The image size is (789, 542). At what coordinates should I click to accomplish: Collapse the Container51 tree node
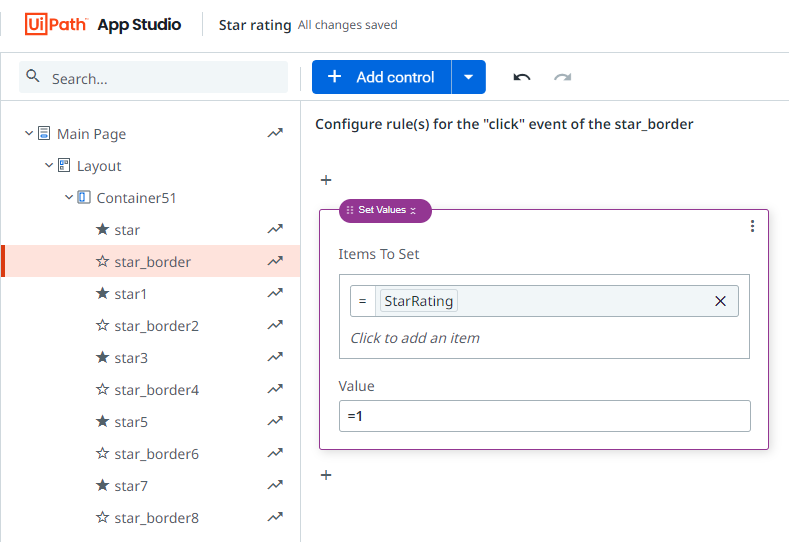[x=69, y=198]
